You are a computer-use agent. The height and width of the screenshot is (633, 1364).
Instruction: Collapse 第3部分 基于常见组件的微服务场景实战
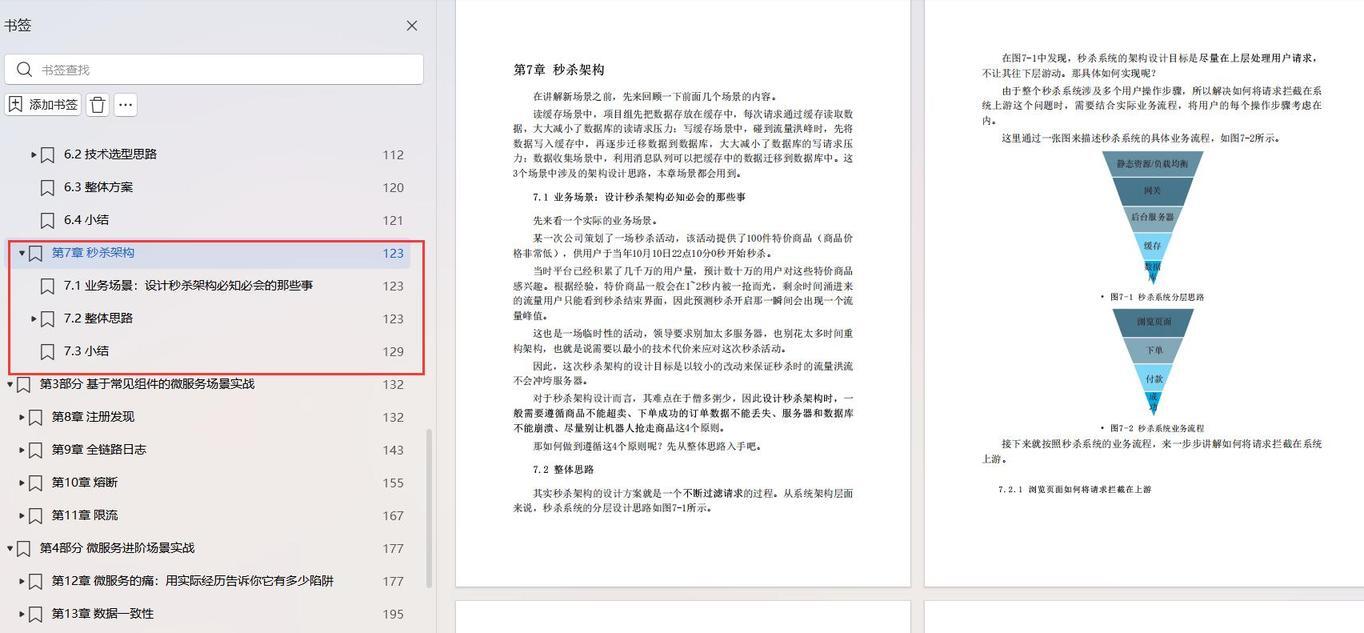pos(9,384)
